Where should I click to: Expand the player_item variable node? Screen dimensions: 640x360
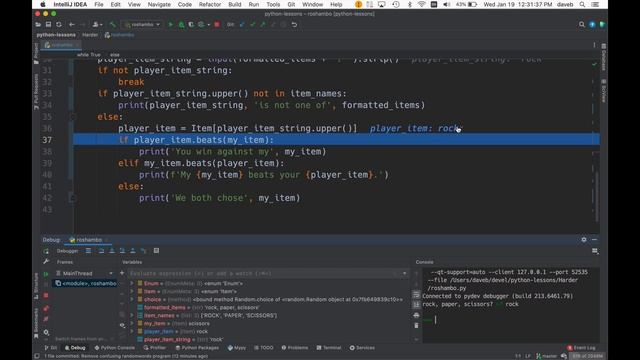[132, 331]
